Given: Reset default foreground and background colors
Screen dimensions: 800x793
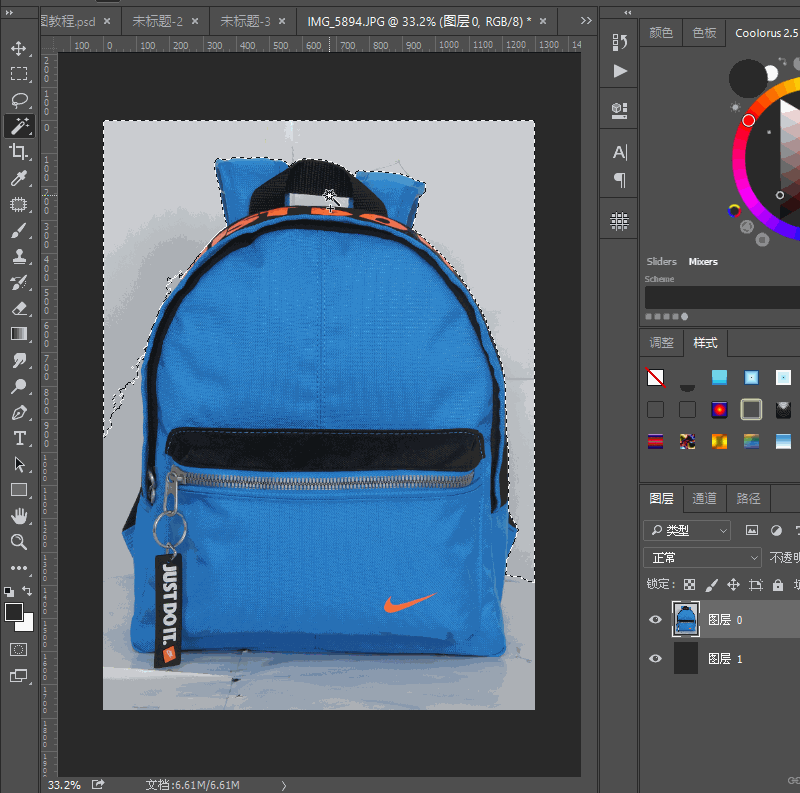Looking at the screenshot, I should (x=9, y=592).
